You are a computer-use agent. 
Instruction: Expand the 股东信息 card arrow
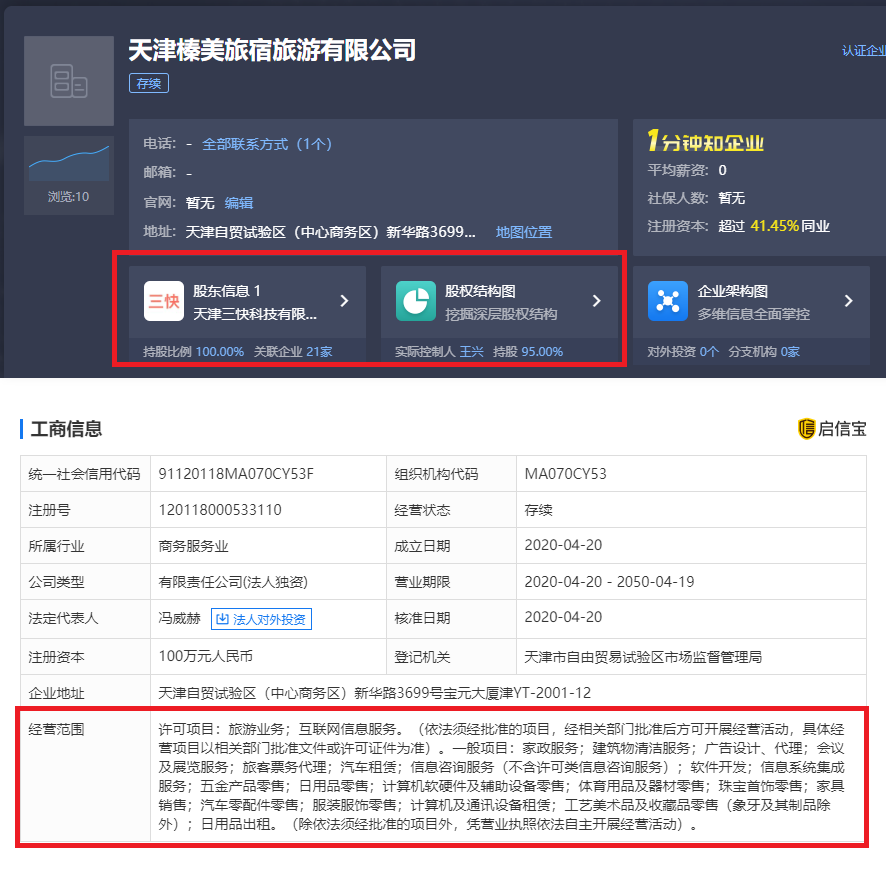(x=344, y=301)
